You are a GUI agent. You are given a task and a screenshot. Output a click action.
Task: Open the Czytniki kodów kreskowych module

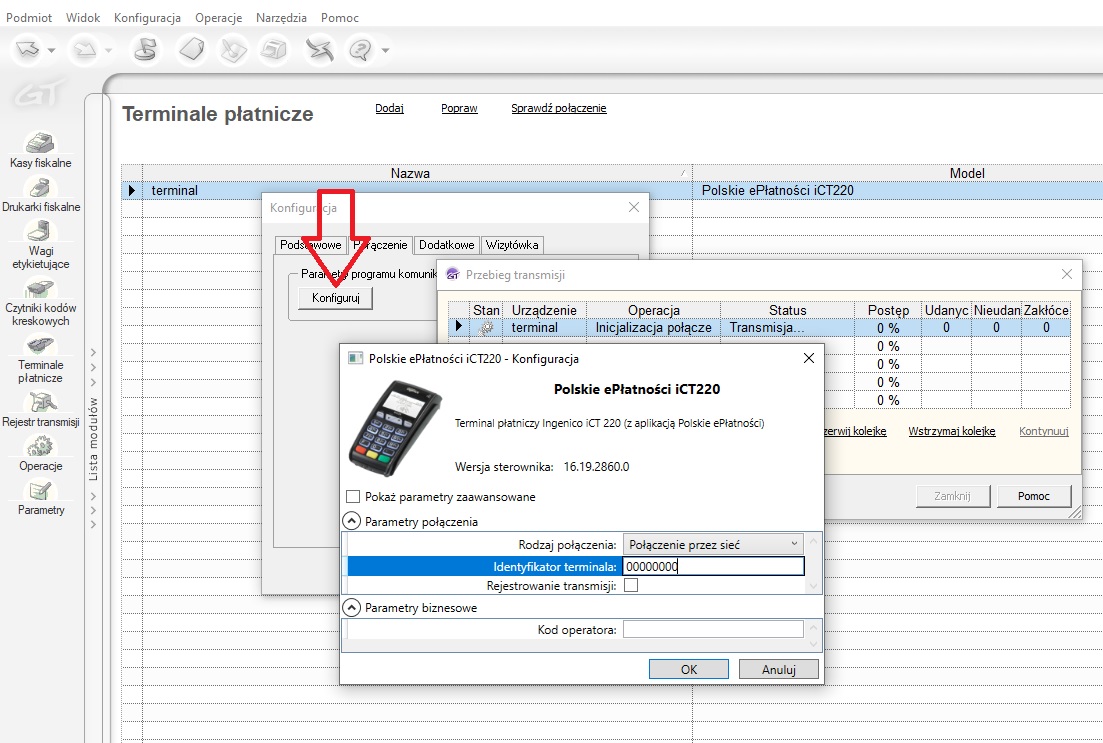point(41,303)
